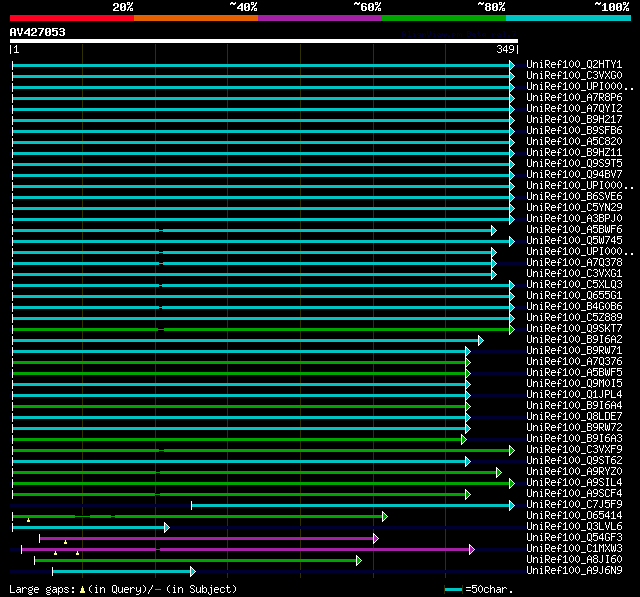
Task: Click the cyan arrowhead of the B9I6A2 hit
Action: pos(481,340)
